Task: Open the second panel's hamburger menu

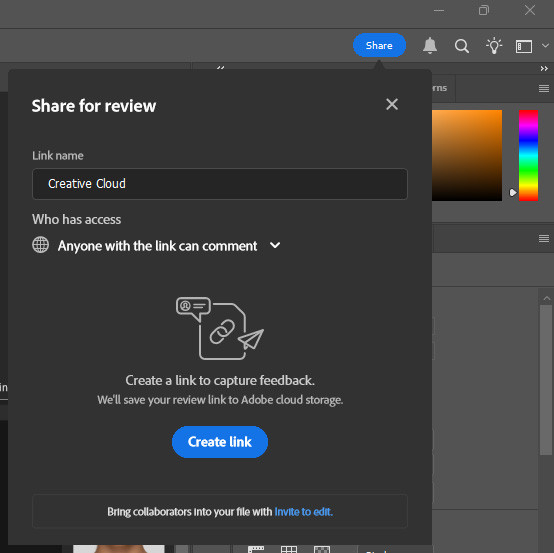Action: point(544,239)
